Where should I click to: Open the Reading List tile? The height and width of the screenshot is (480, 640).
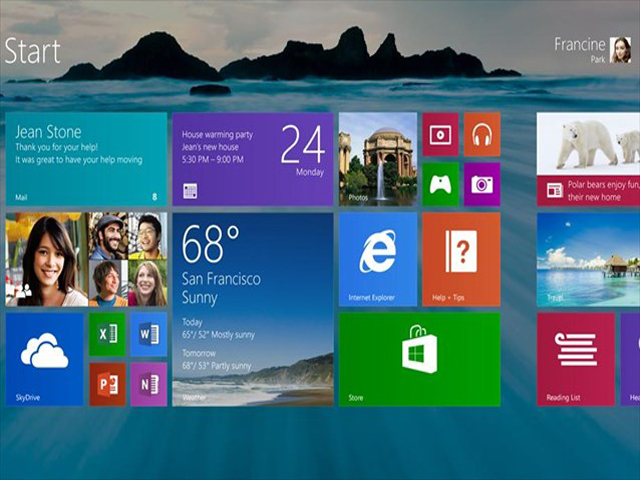tap(575, 359)
